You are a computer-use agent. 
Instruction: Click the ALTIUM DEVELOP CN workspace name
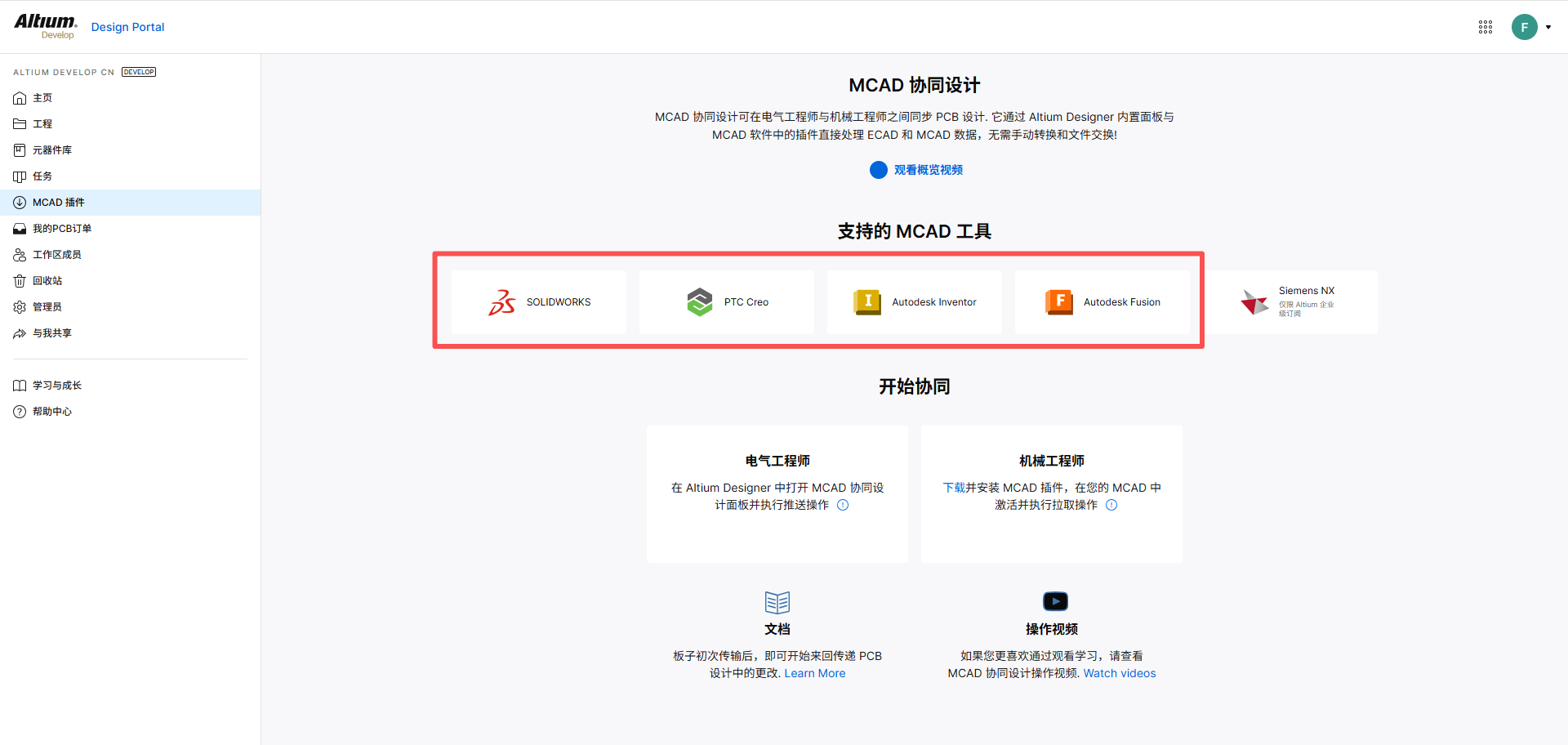(64, 72)
